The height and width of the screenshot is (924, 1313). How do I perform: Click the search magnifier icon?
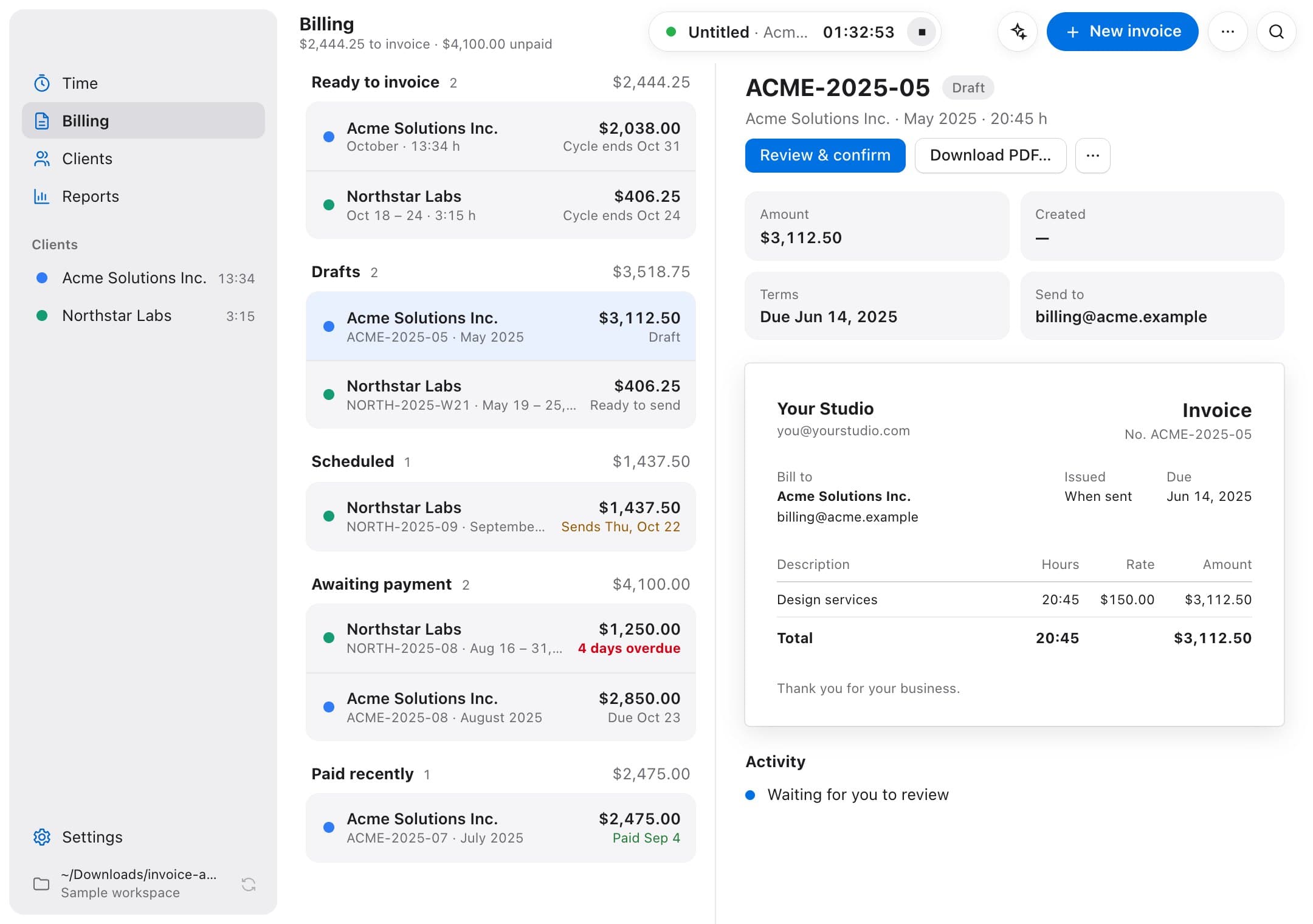click(1276, 32)
